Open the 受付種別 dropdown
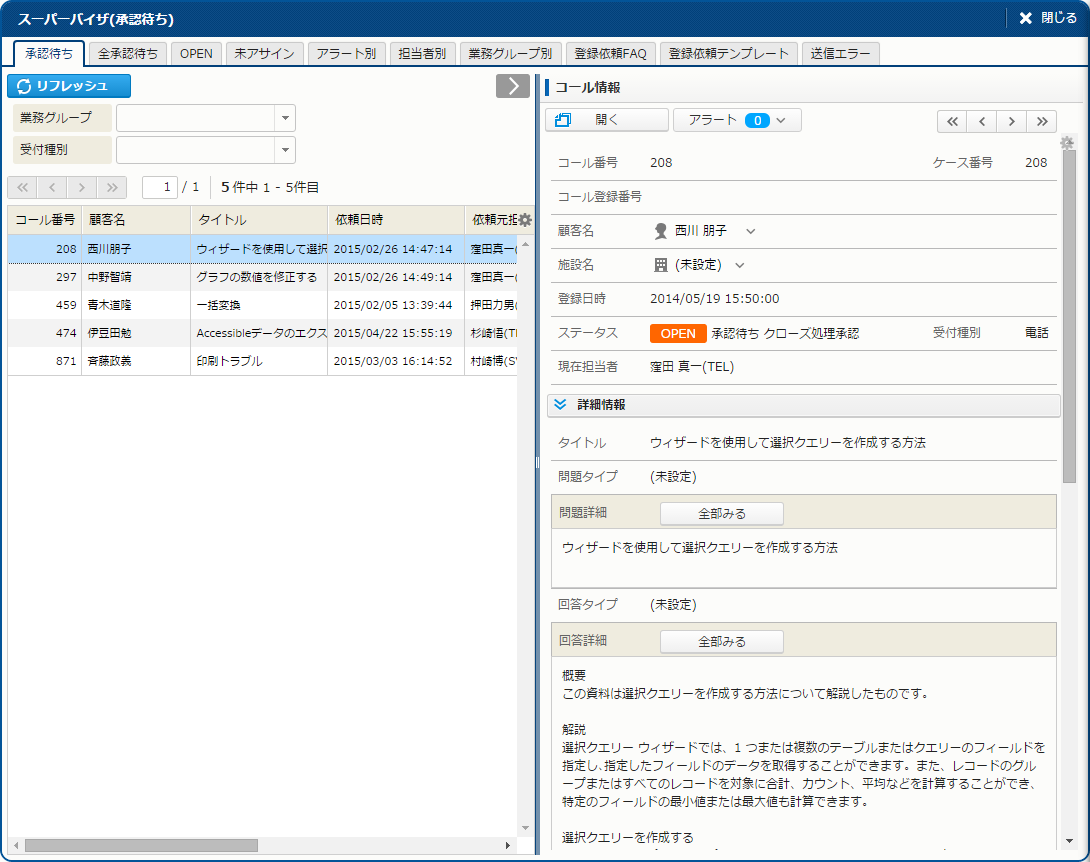Viewport: 1090px width, 862px height. (x=285, y=150)
